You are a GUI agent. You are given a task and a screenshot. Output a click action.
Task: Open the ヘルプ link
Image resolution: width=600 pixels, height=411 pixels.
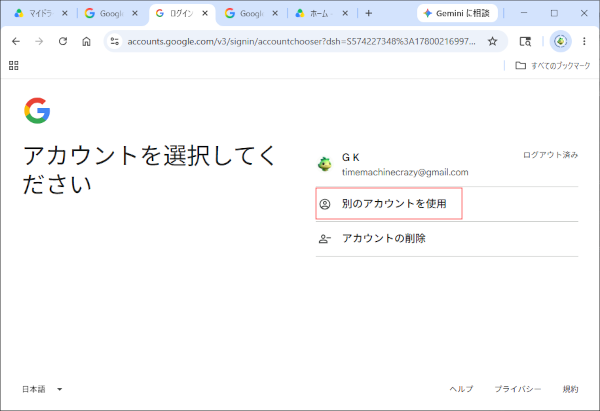461,389
